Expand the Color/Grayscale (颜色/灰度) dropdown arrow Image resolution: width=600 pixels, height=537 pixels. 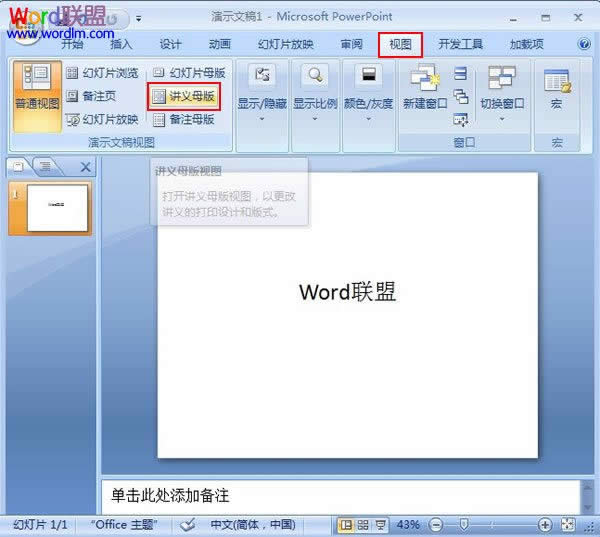pos(368,119)
